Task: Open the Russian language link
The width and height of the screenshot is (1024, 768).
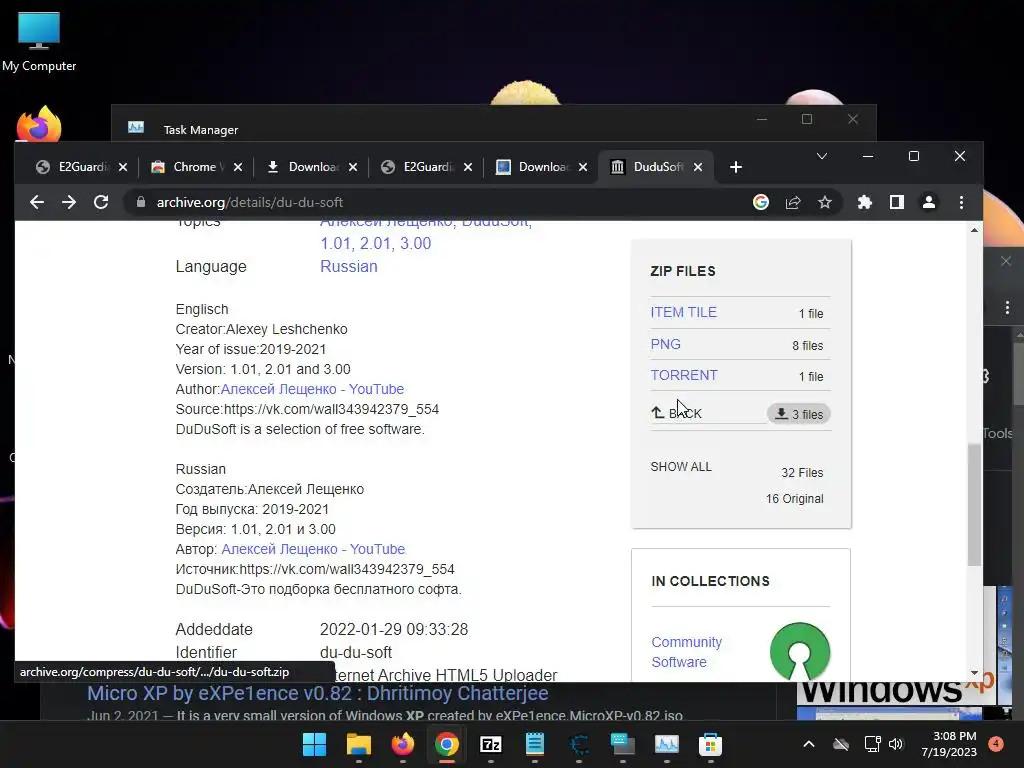Action: pos(349,266)
